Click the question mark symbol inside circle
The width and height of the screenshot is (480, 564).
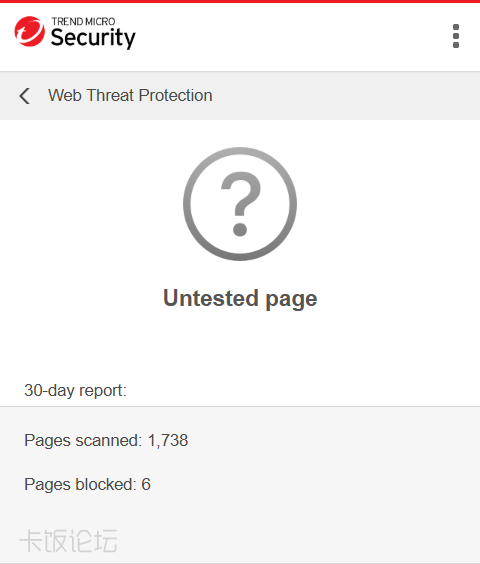(240, 204)
